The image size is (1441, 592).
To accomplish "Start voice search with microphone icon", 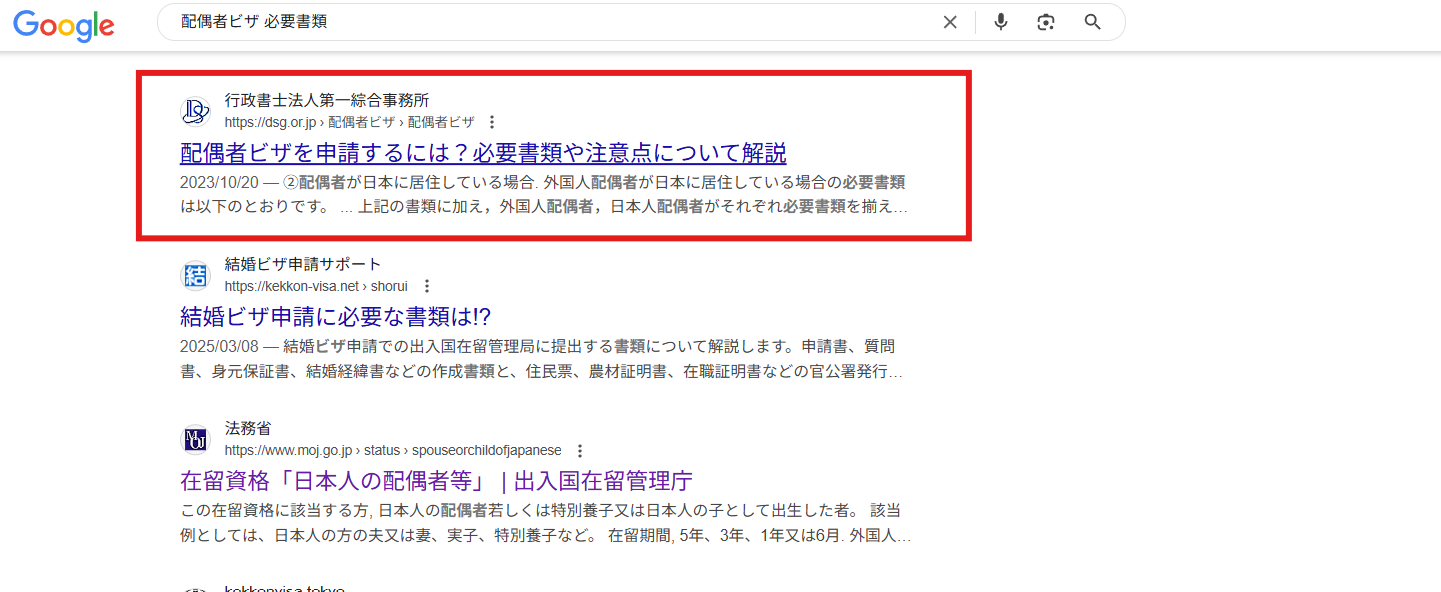I will coord(1001,22).
